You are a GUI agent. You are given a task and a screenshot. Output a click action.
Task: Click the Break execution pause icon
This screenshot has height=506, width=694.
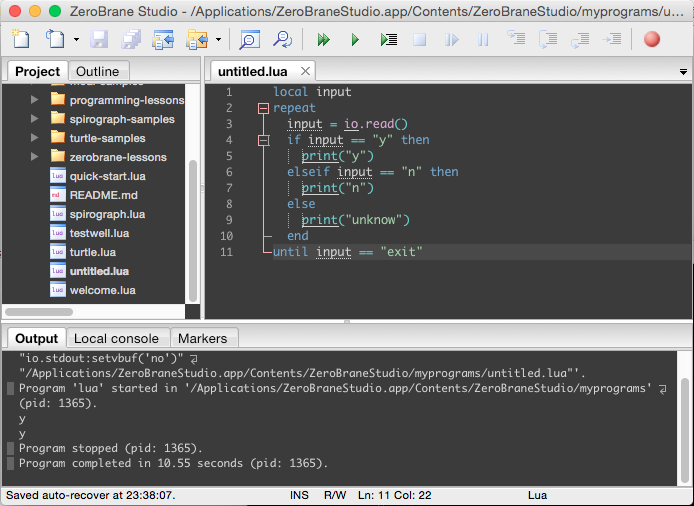point(483,39)
